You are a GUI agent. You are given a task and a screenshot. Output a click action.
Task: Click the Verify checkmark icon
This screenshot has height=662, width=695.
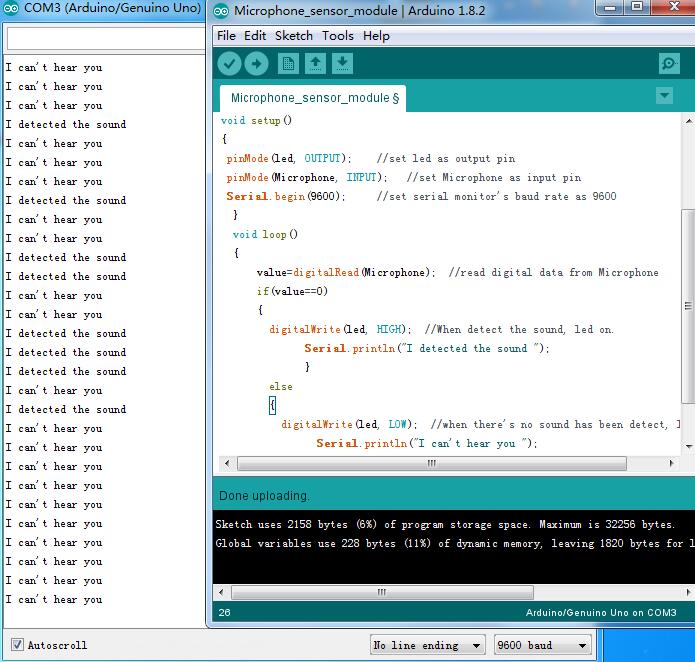229,64
